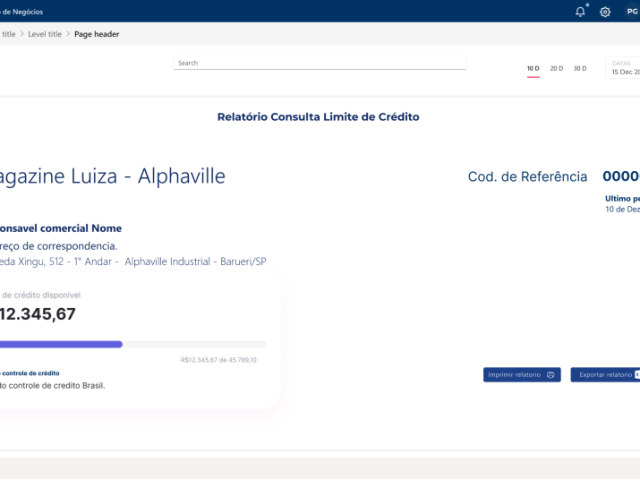Viewport: 640px width, 480px height.
Task: Select the 30 D period tab
Action: click(580, 69)
